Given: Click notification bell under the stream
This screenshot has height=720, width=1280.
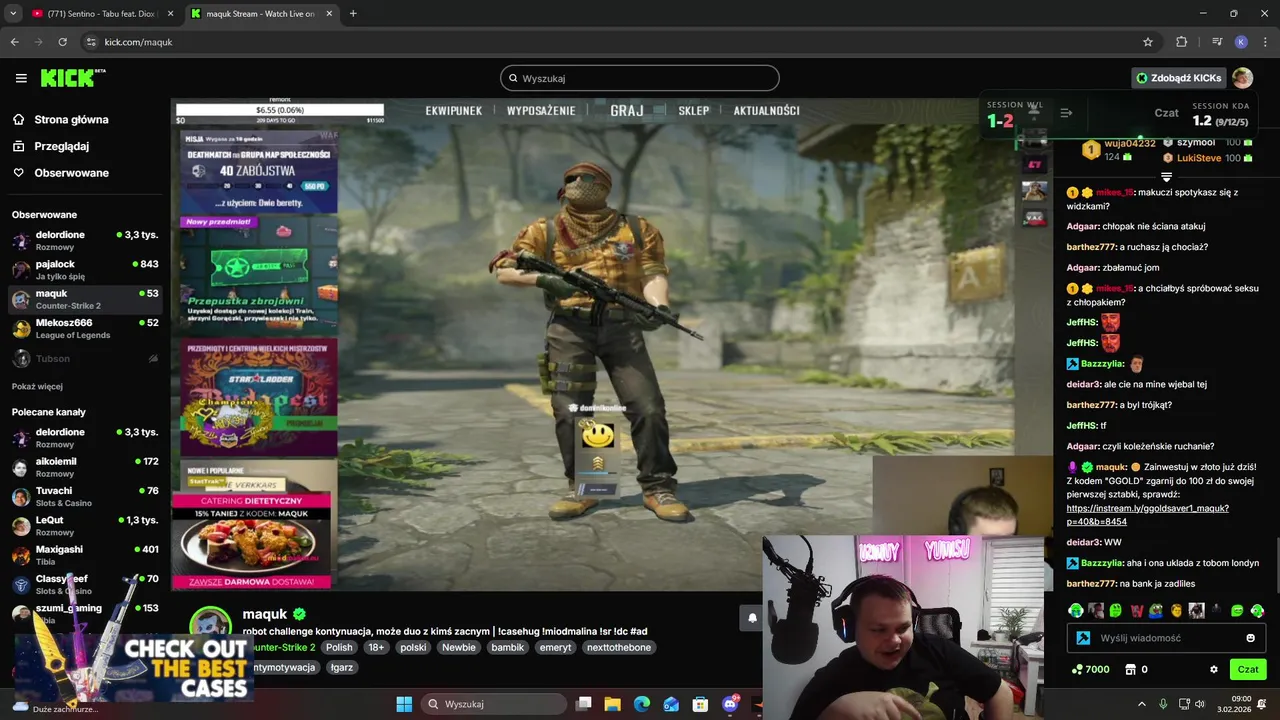Looking at the screenshot, I should 752,618.
